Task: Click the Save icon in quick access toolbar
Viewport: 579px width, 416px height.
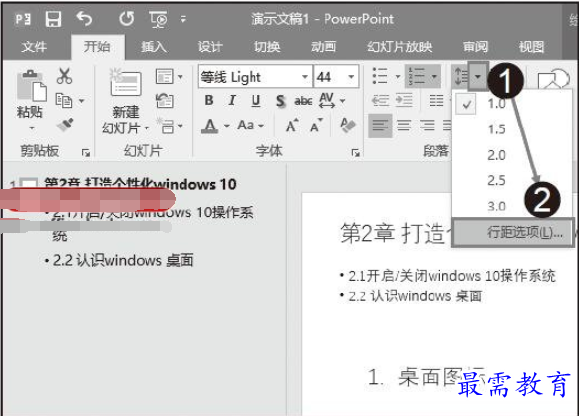Action: click(53, 18)
